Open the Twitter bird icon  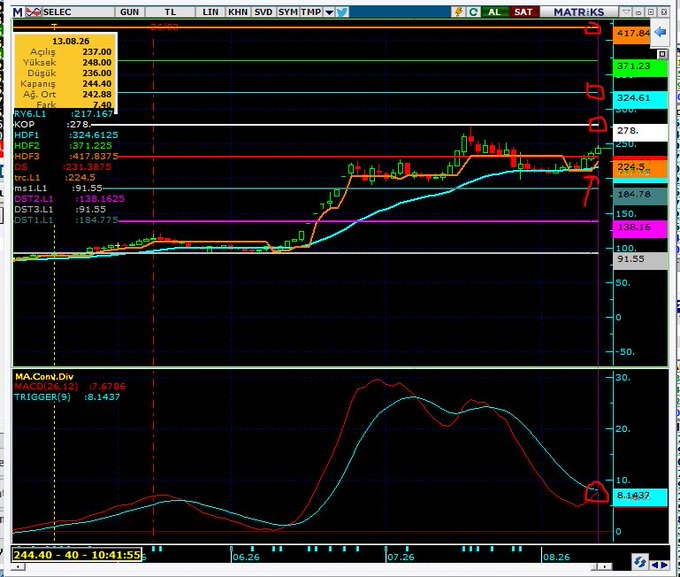tap(342, 12)
